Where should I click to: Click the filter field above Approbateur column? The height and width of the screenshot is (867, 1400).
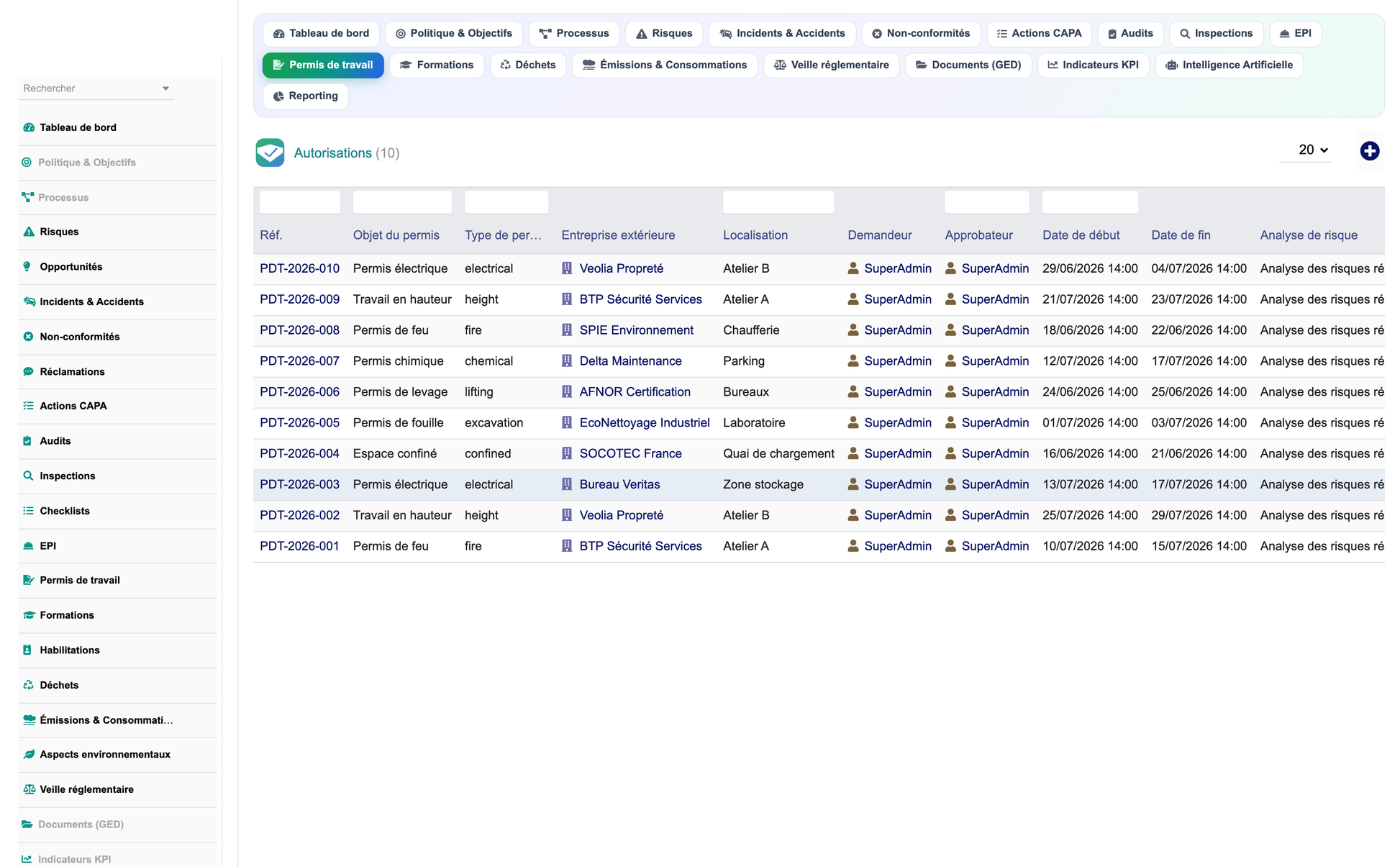coord(986,202)
